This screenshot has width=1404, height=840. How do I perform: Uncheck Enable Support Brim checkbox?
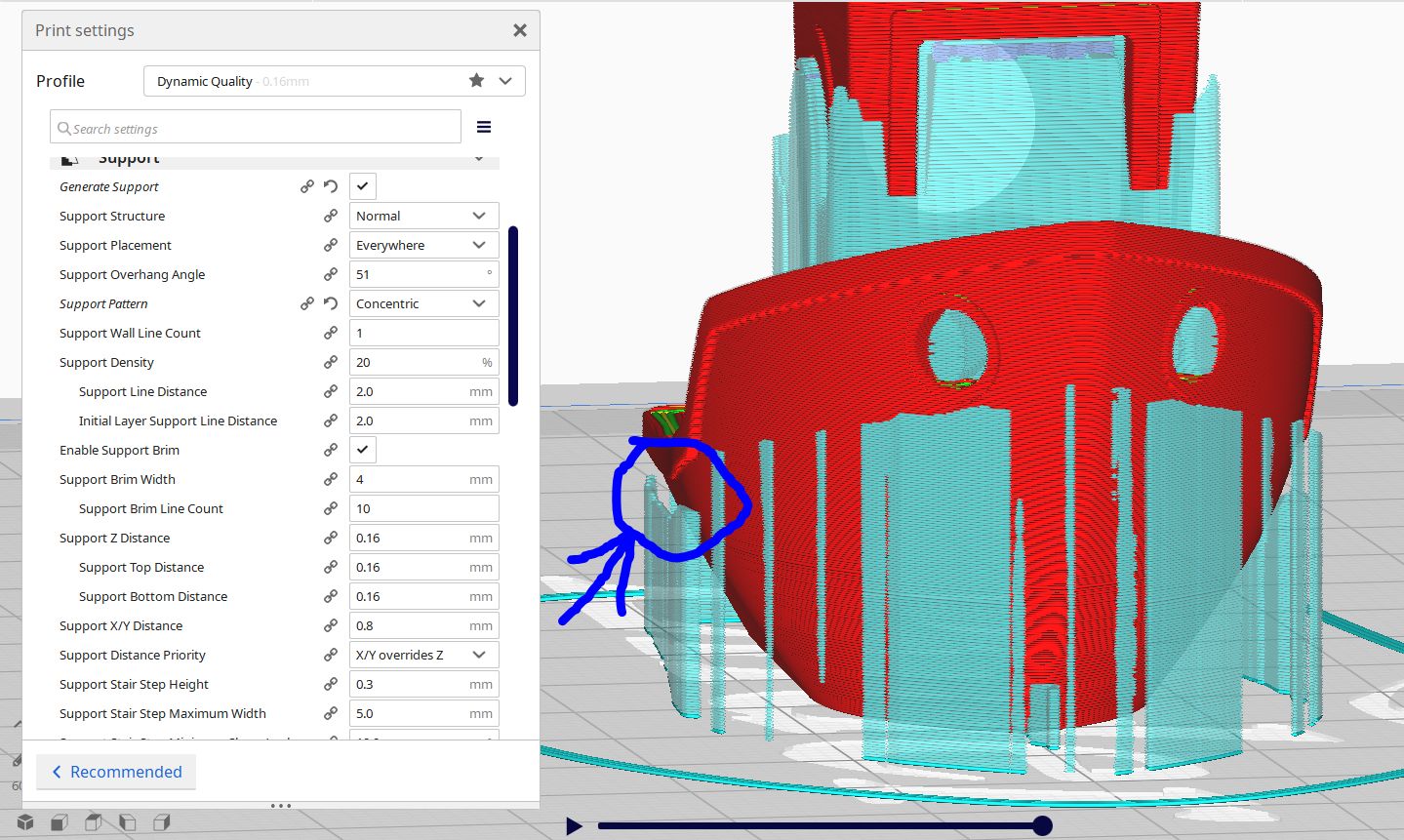(x=362, y=450)
